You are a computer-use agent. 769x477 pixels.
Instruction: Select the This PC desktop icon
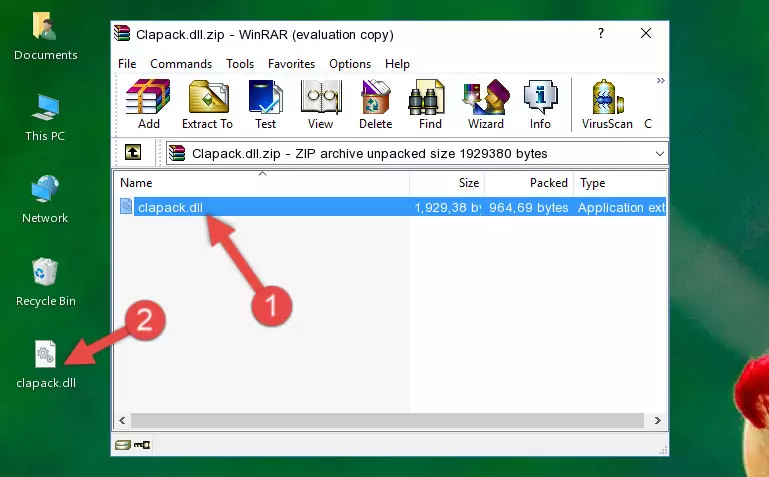point(45,119)
